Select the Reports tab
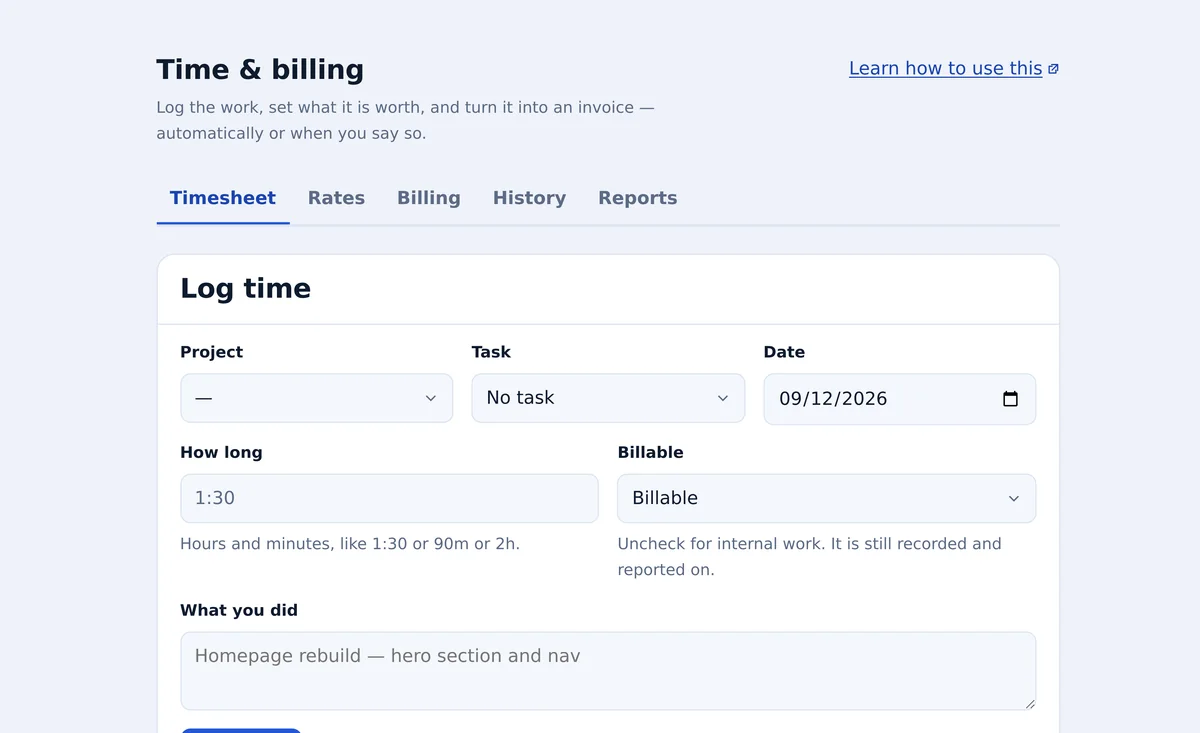This screenshot has height=733, width=1200. (x=638, y=198)
